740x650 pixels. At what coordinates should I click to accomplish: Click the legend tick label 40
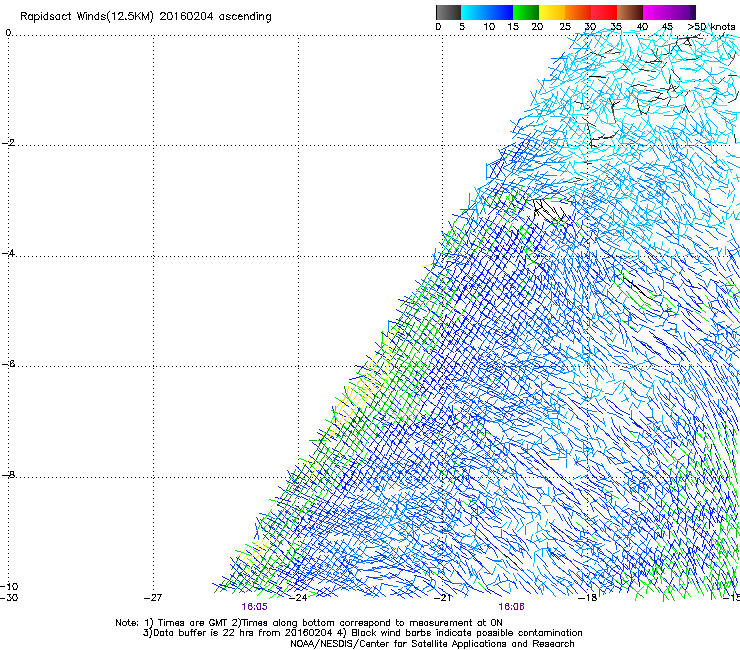click(642, 27)
